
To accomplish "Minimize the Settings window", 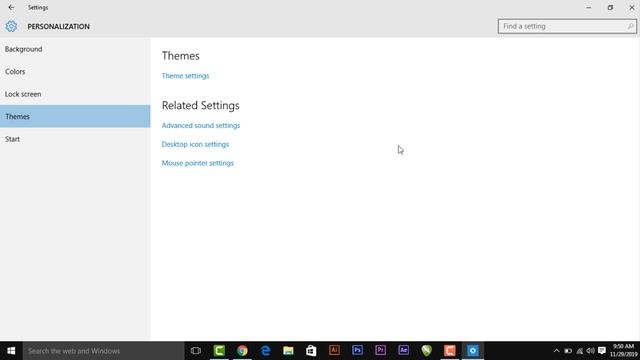I will point(589,7).
